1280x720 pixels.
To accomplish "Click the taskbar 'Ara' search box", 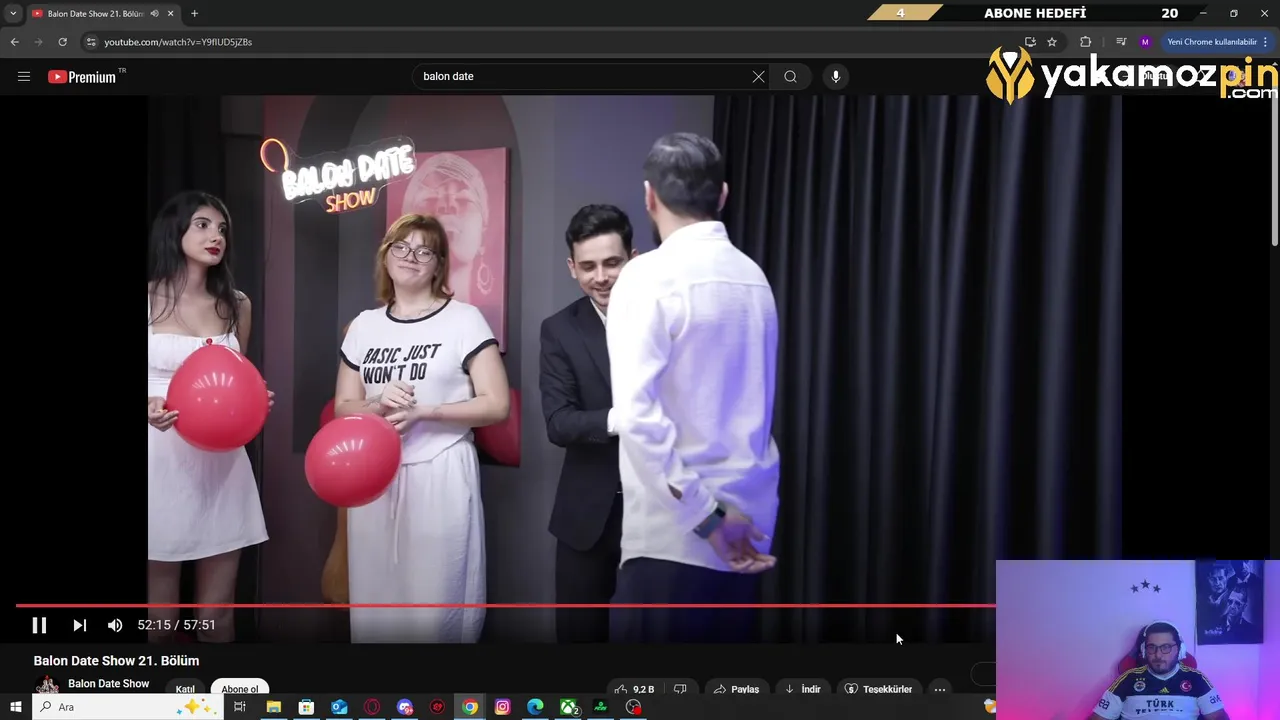I will pyautogui.click(x=127, y=707).
